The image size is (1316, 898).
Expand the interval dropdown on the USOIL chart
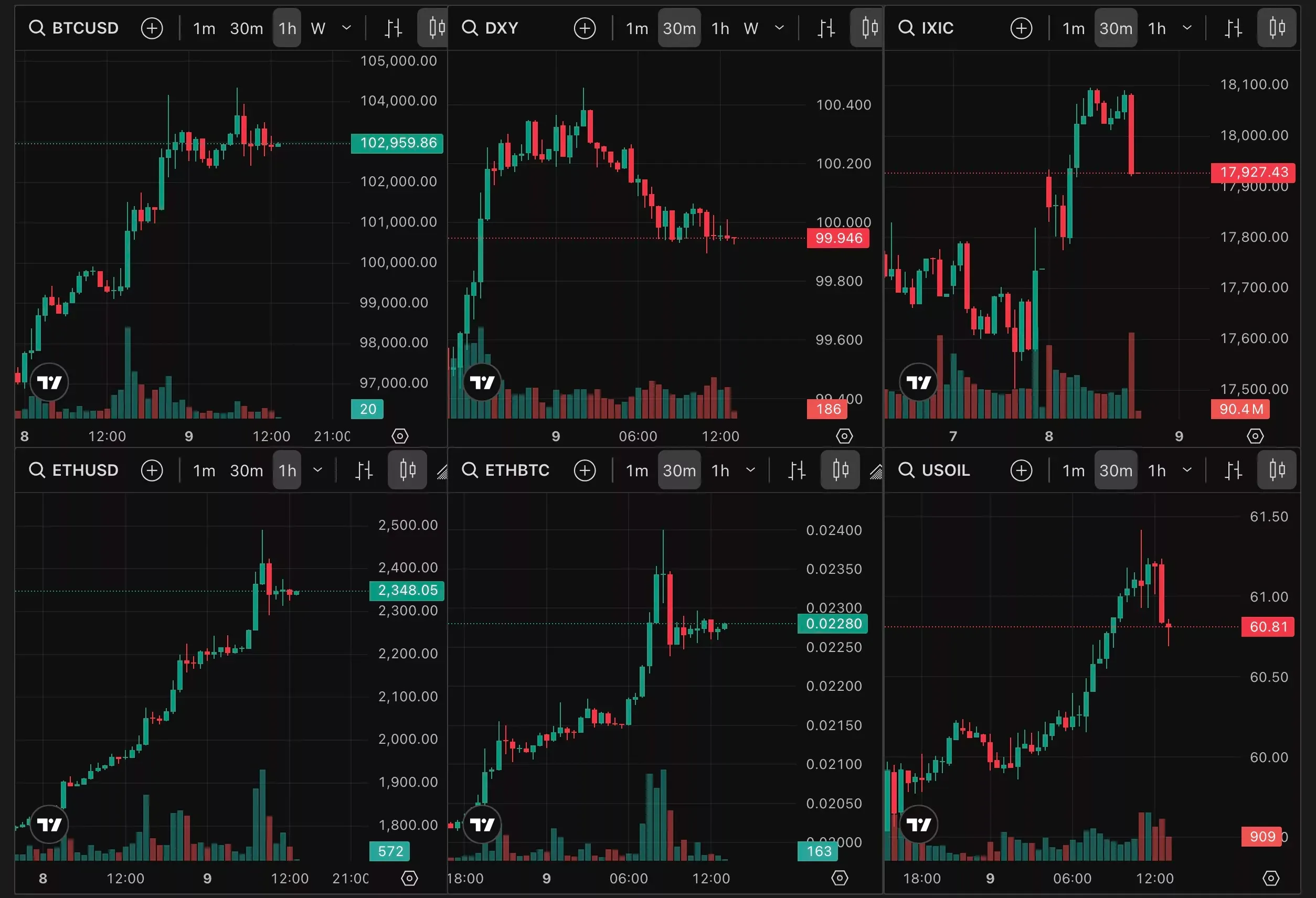click(1187, 470)
